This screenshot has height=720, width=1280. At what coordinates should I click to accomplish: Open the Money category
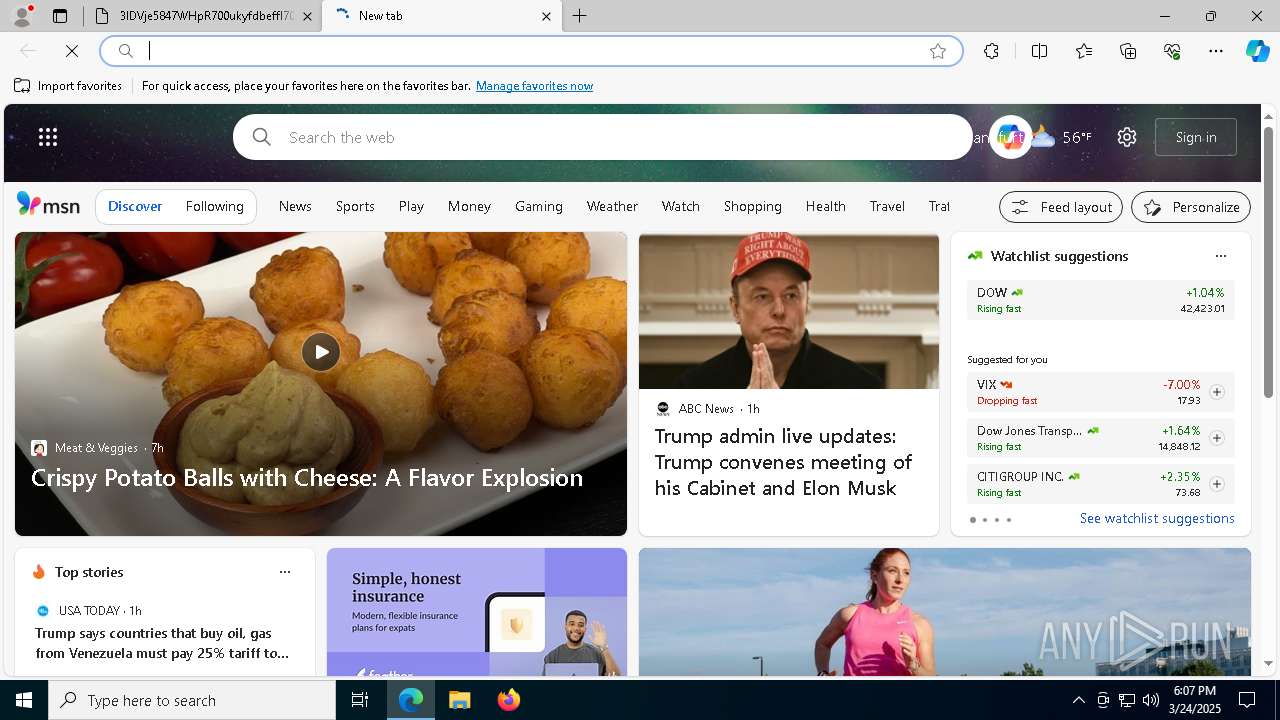(x=469, y=206)
